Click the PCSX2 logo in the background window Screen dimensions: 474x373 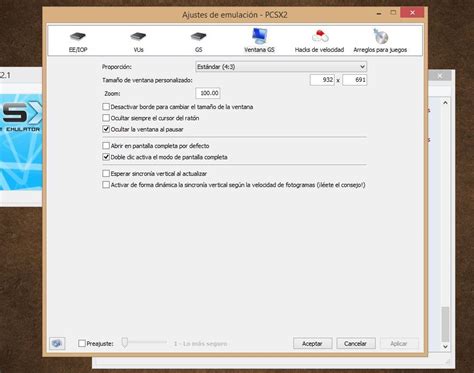tap(21, 117)
